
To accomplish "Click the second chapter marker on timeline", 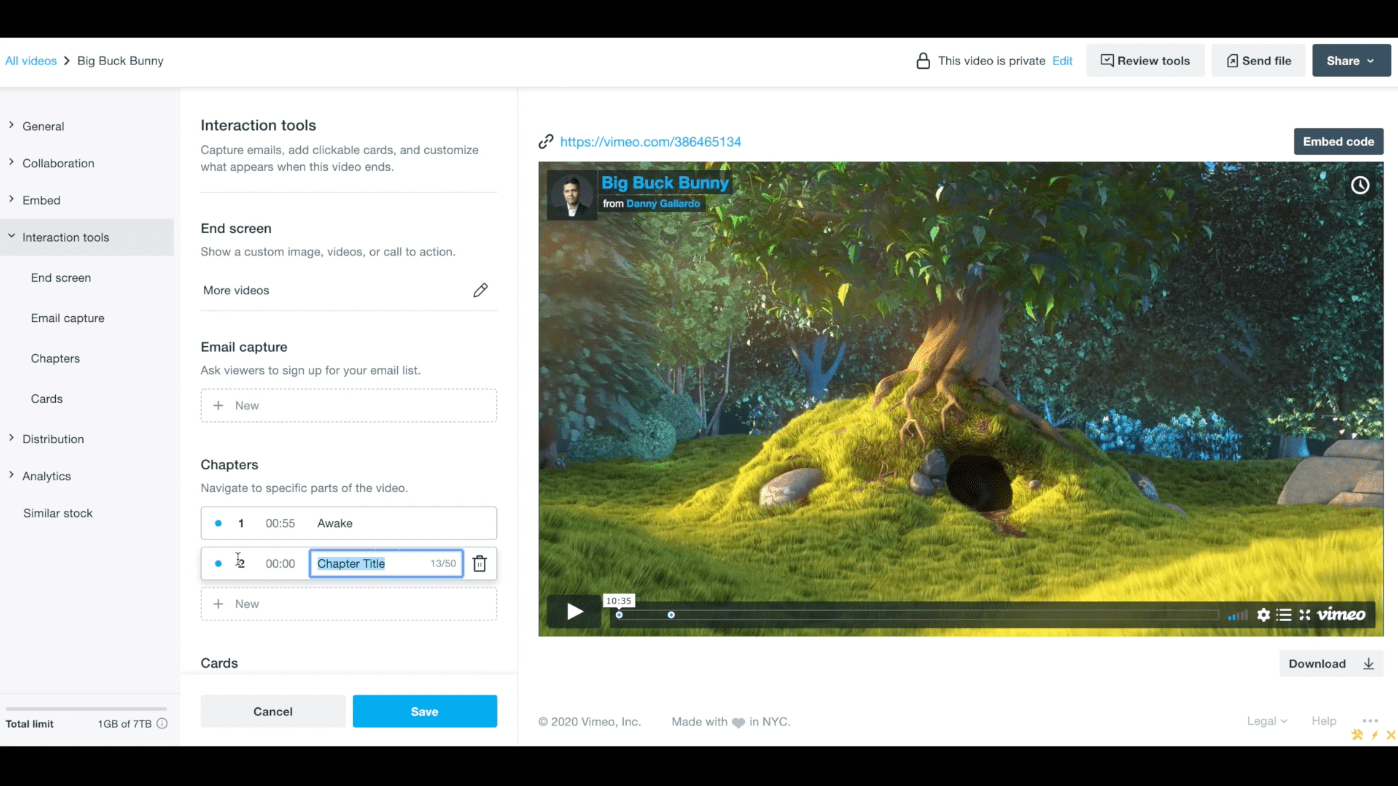I will 671,615.
